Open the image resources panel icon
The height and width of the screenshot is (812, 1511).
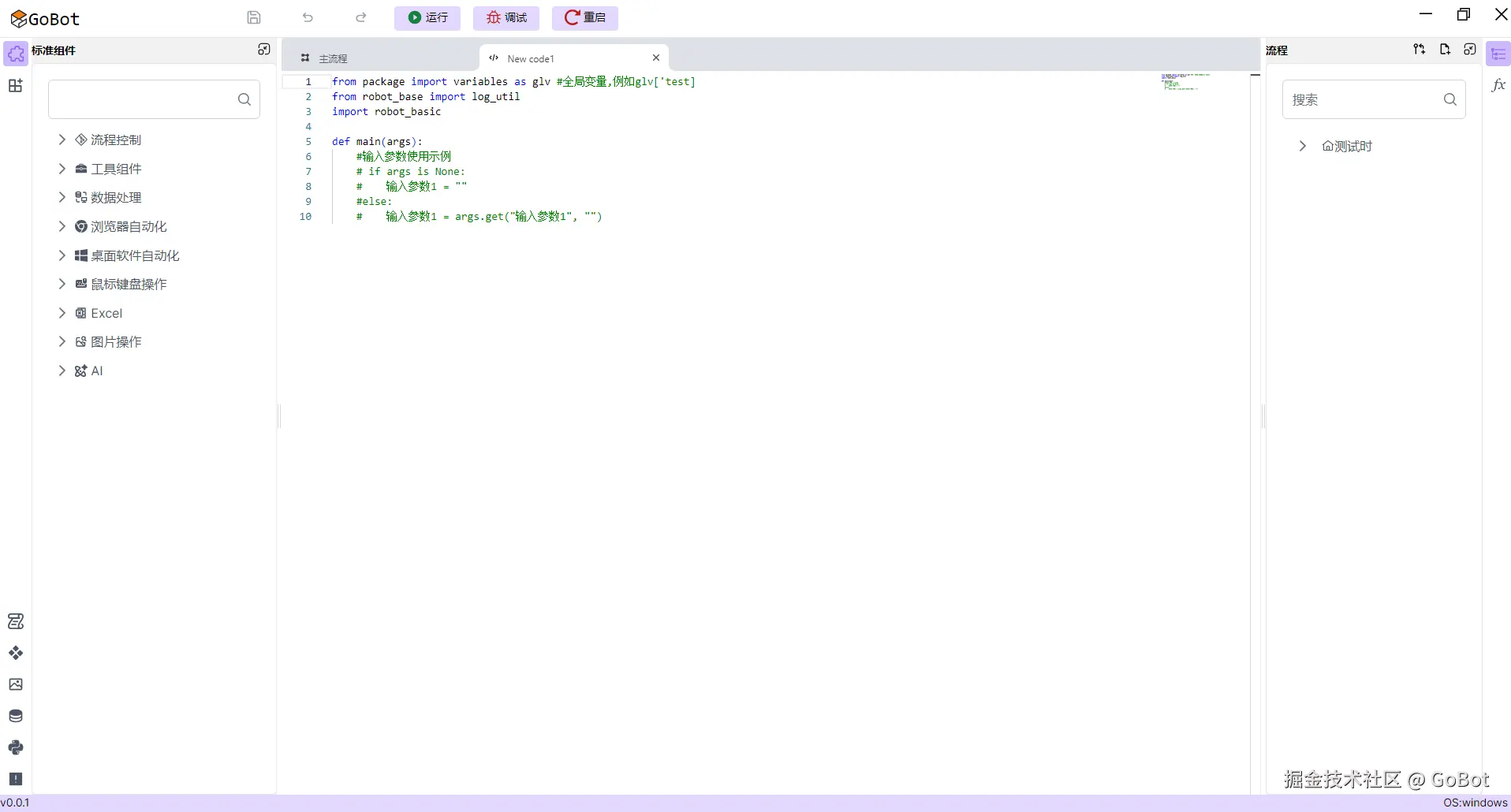click(16, 684)
